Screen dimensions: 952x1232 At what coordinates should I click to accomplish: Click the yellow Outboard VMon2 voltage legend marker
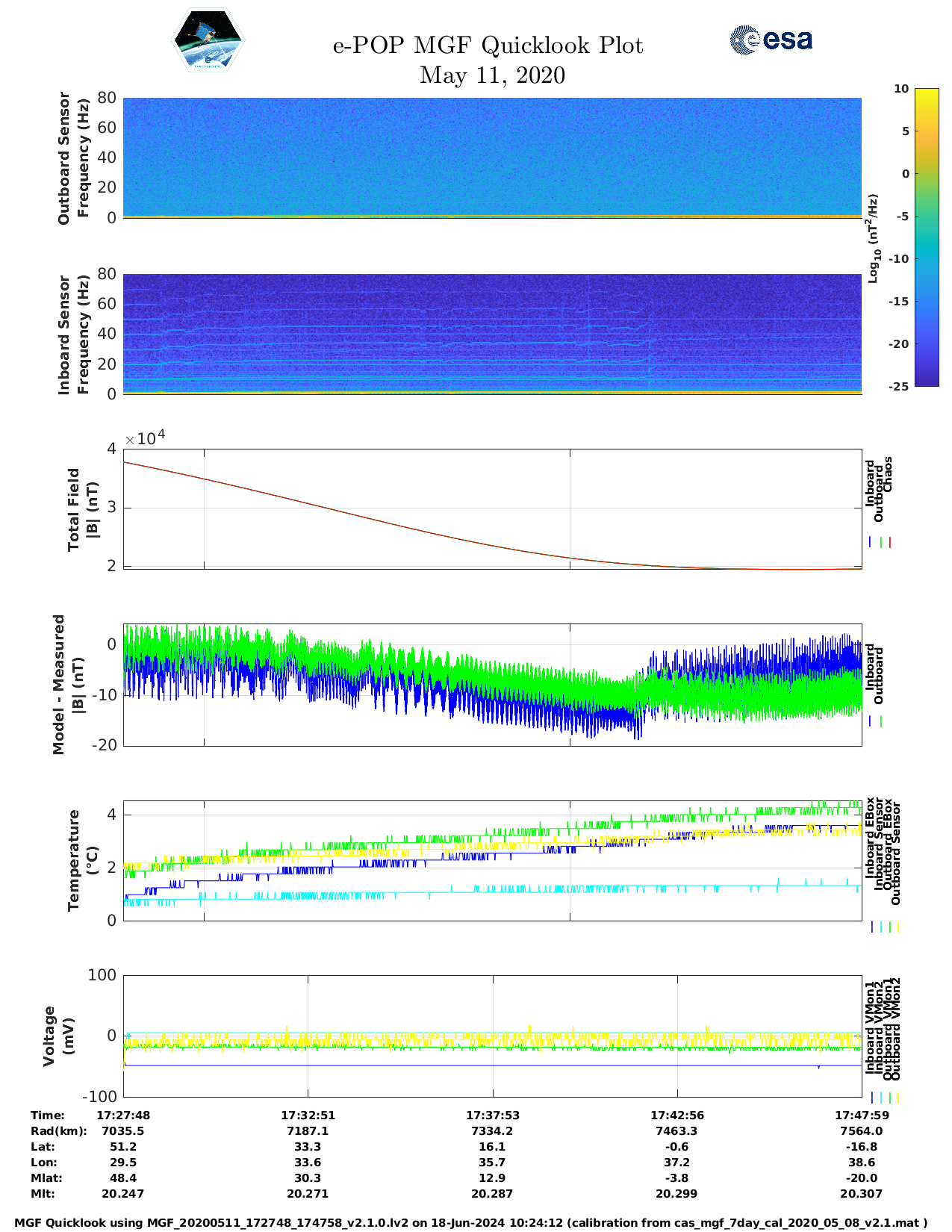click(897, 1098)
